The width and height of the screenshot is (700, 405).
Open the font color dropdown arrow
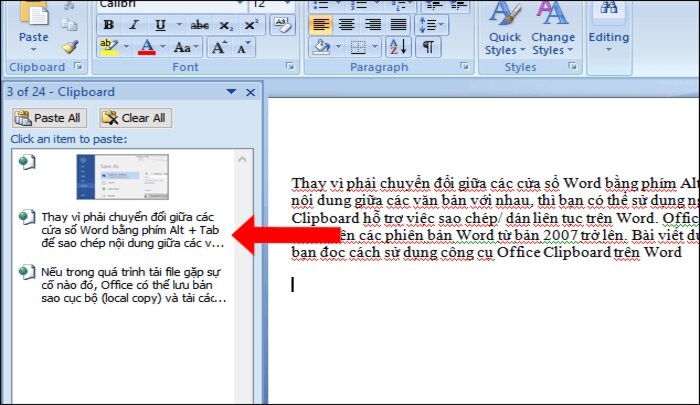162,46
